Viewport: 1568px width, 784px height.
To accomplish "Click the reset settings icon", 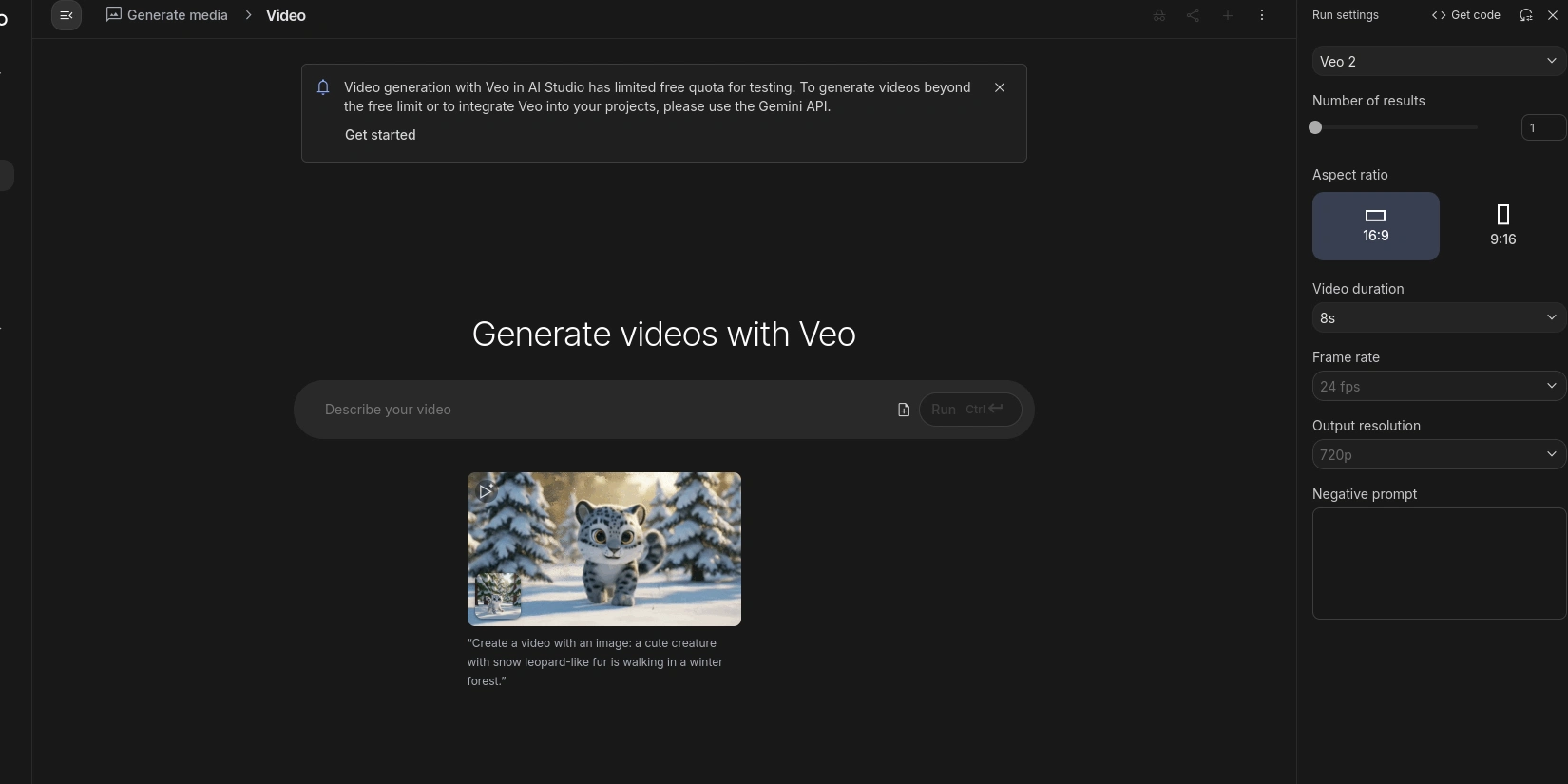I will 1525,15.
